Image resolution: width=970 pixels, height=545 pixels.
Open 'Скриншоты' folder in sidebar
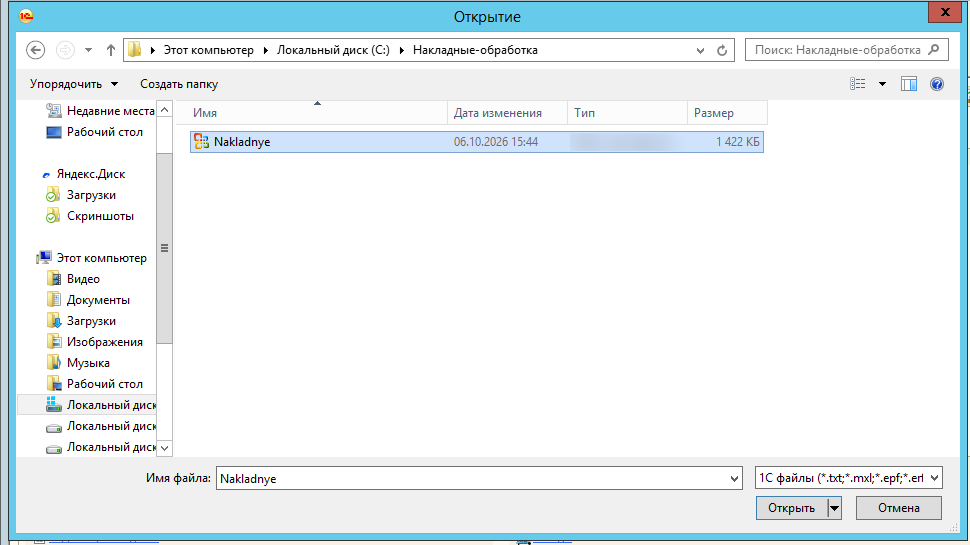coord(100,216)
